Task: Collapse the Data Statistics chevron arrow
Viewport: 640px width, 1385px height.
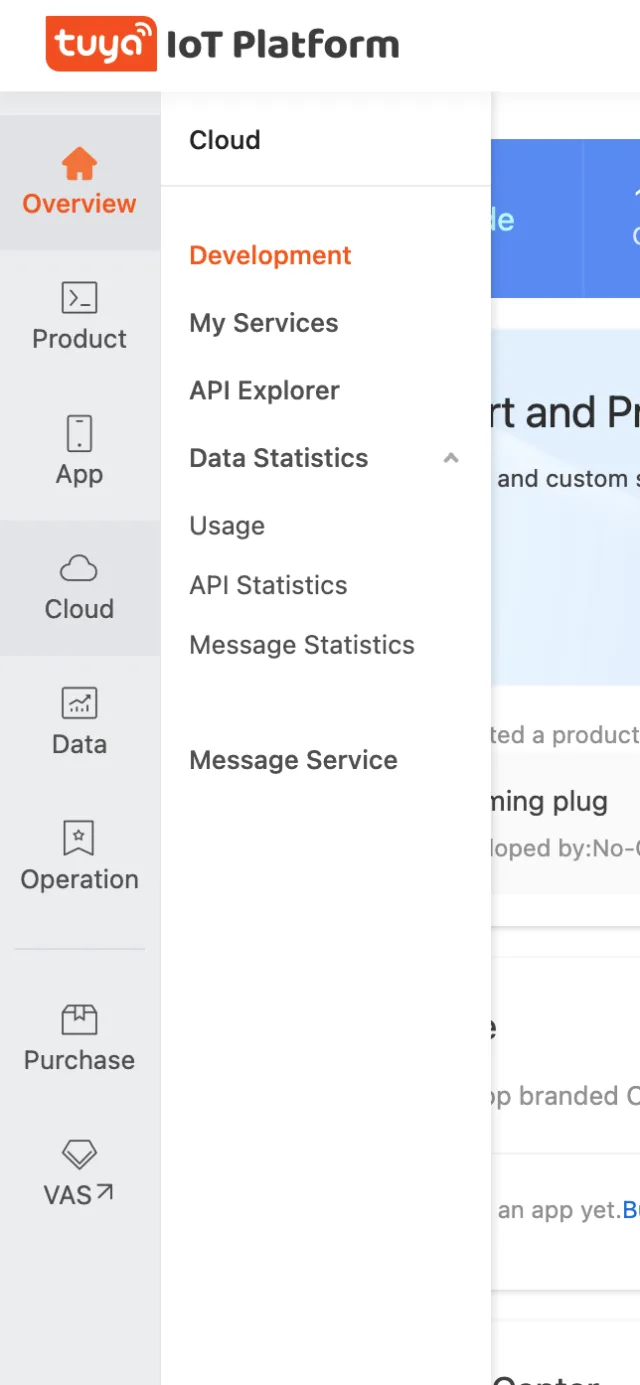Action: coord(451,458)
